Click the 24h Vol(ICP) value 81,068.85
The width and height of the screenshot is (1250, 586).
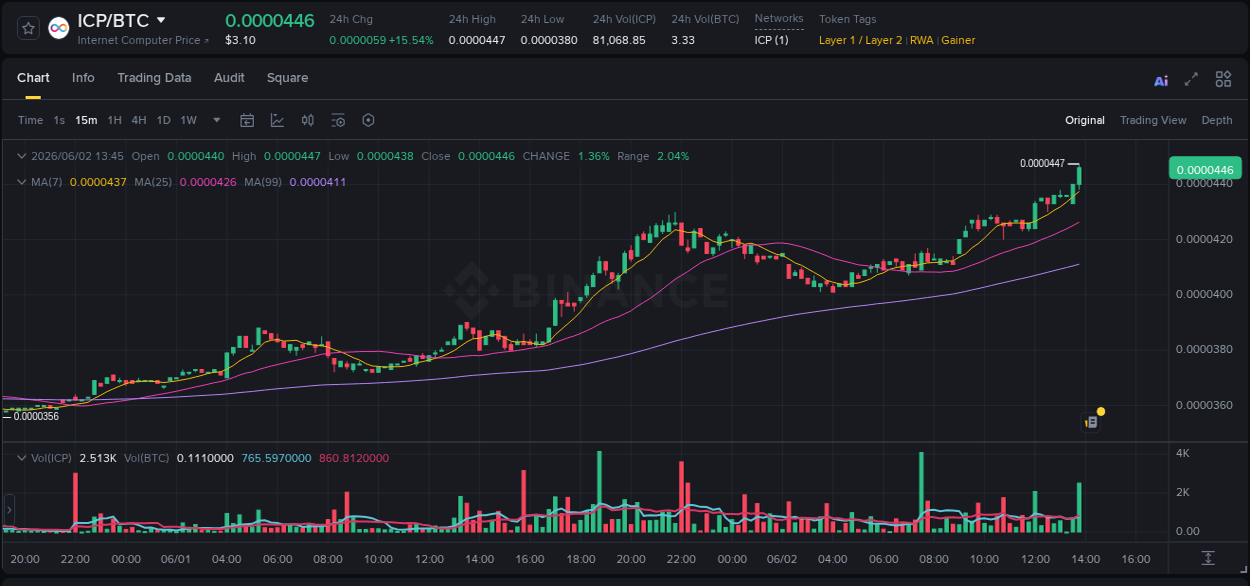[619, 40]
